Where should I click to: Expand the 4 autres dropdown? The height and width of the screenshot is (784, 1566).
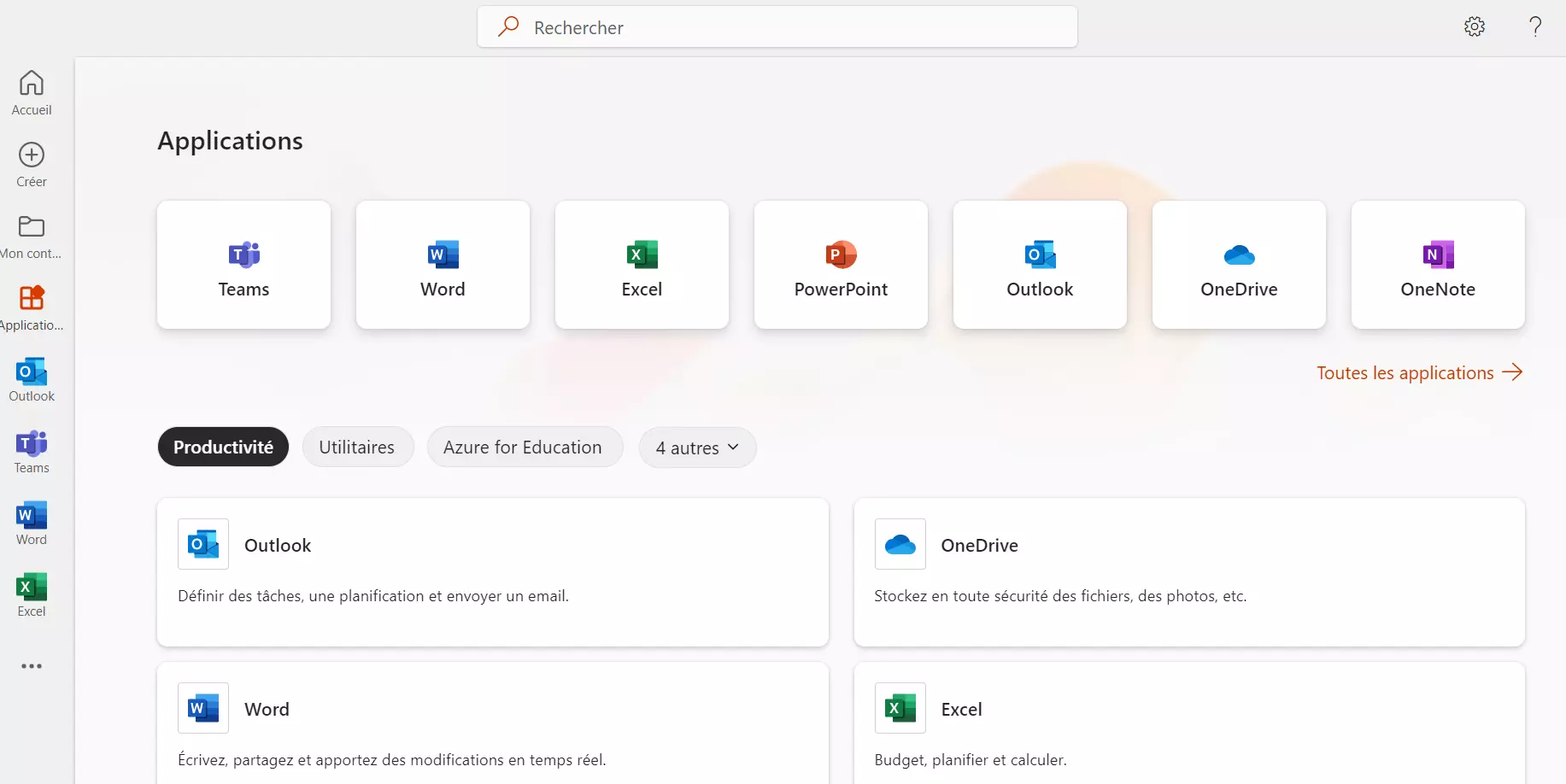point(697,448)
